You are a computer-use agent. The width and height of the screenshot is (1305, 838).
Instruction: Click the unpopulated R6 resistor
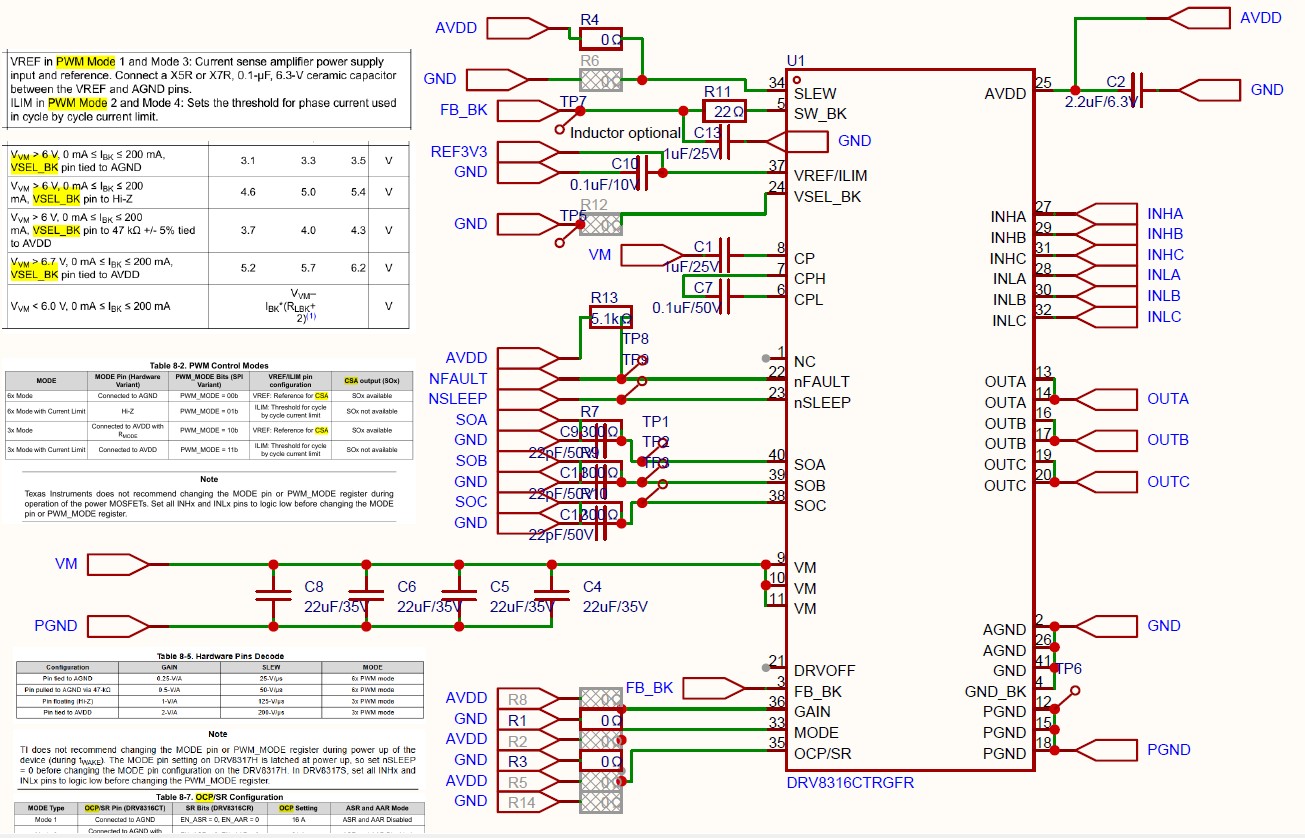tap(601, 79)
